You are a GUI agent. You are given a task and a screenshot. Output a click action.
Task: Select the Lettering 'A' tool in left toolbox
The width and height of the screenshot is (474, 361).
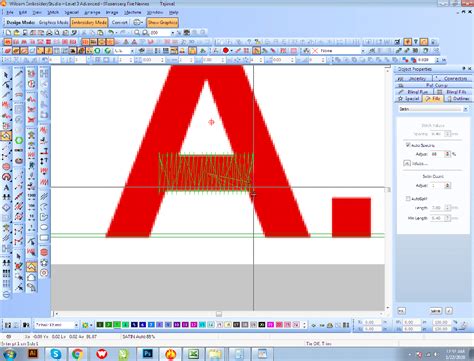click(x=6, y=187)
